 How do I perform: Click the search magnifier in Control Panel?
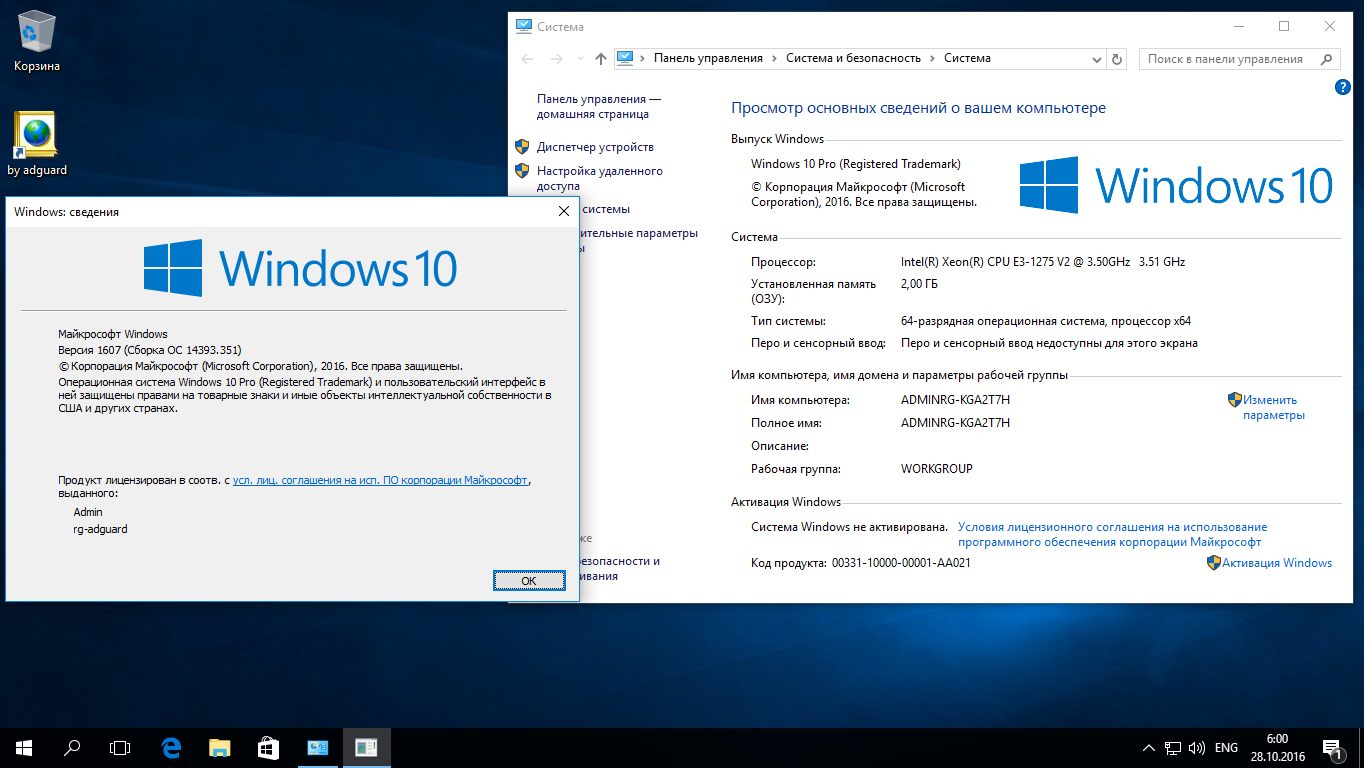pyautogui.click(x=1328, y=59)
